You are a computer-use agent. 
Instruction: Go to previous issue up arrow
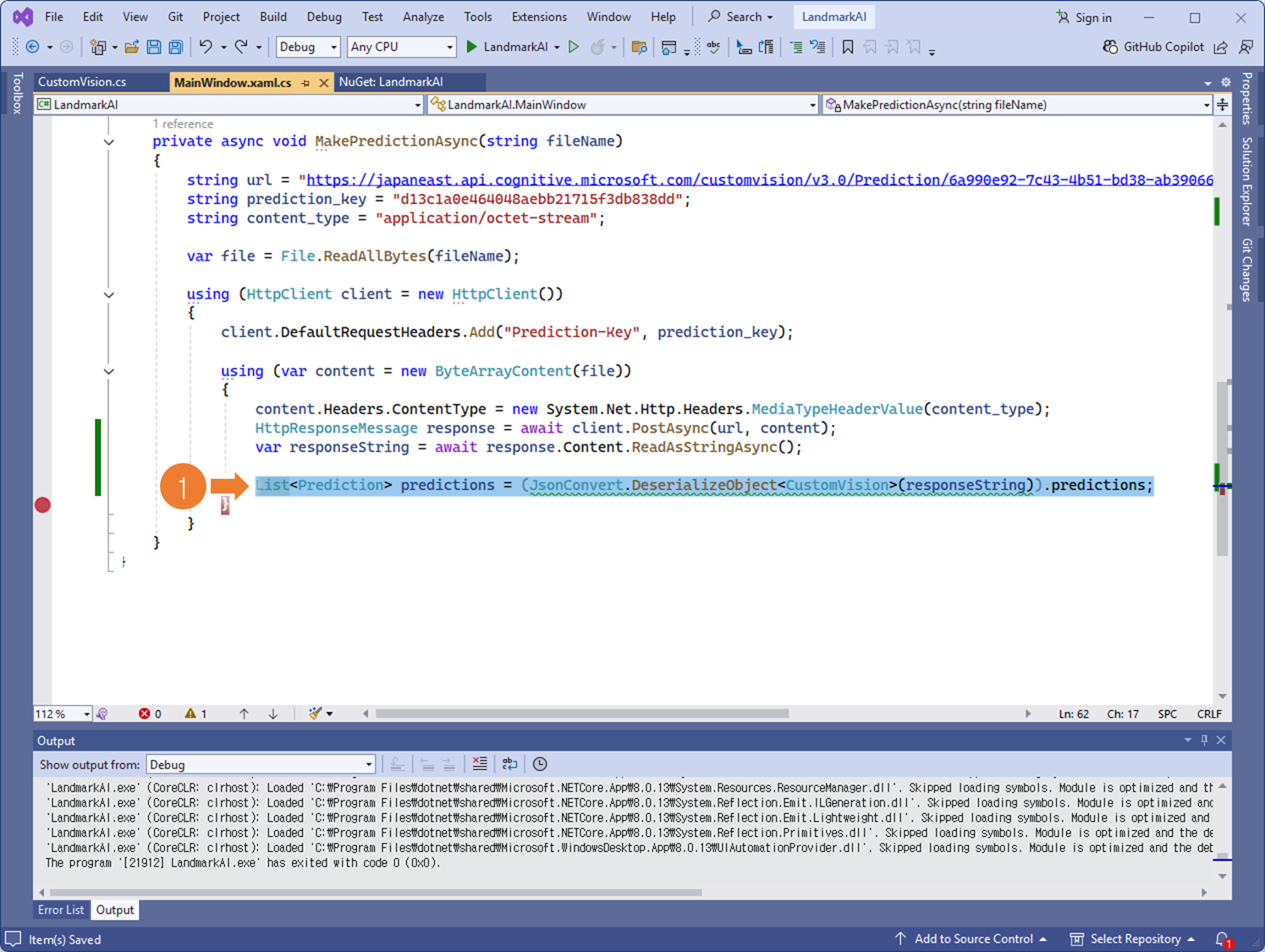244,714
